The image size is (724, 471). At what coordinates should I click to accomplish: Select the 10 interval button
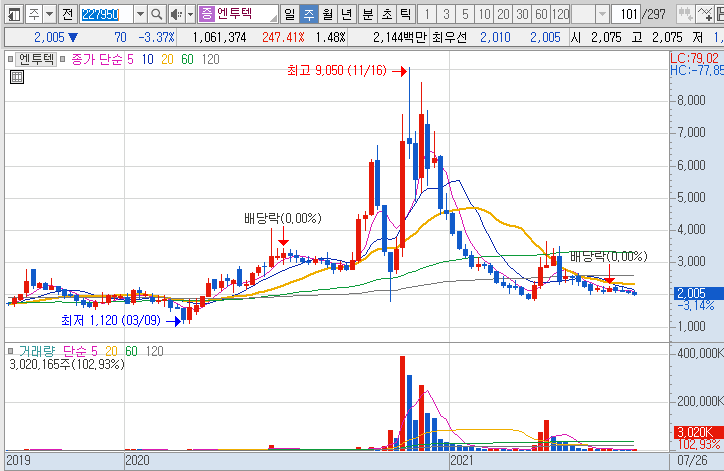pos(484,14)
